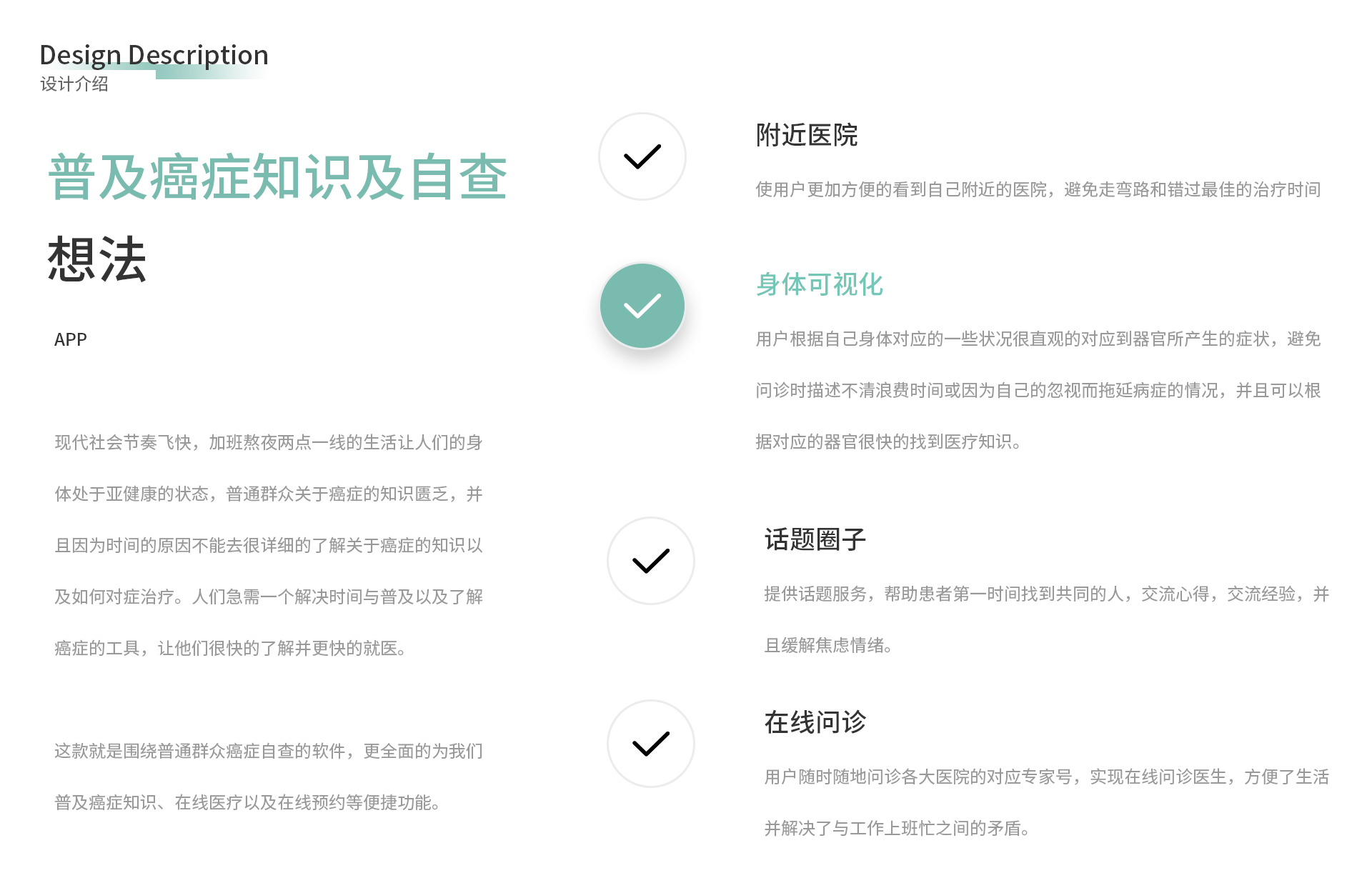Click the 想法 heading

97,259
